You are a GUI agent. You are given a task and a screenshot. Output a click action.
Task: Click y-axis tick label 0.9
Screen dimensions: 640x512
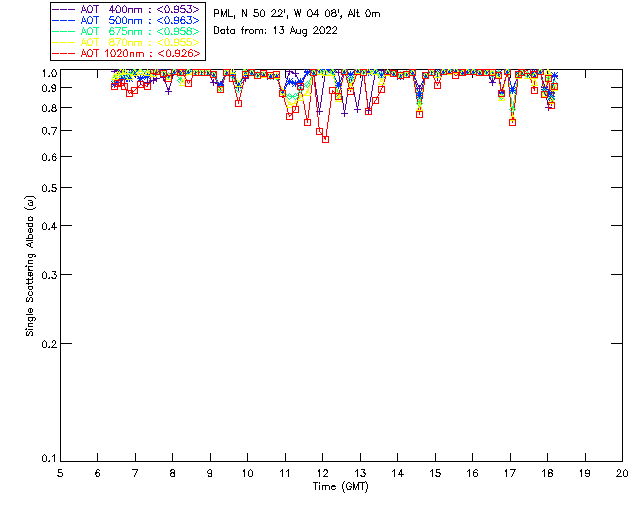pyautogui.click(x=49, y=88)
